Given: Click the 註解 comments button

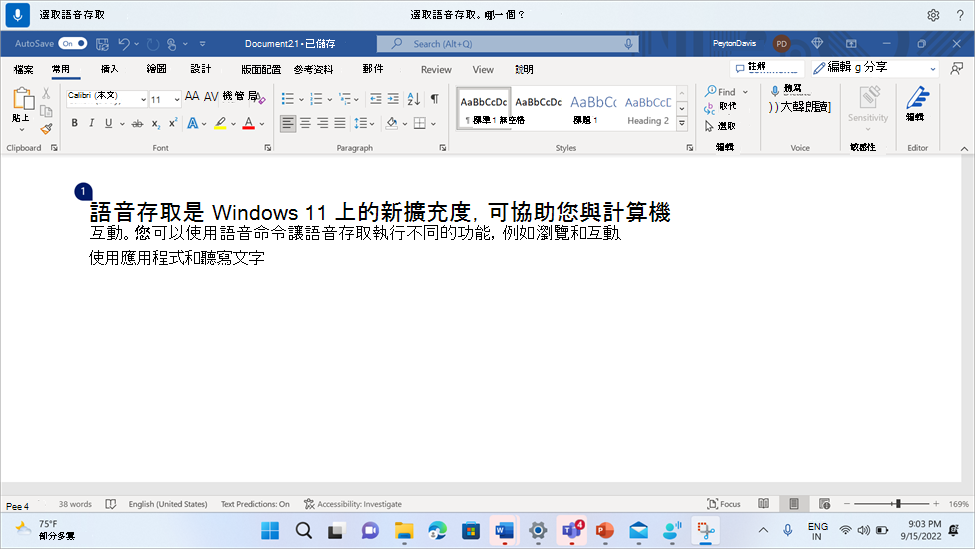Looking at the screenshot, I should (767, 68).
